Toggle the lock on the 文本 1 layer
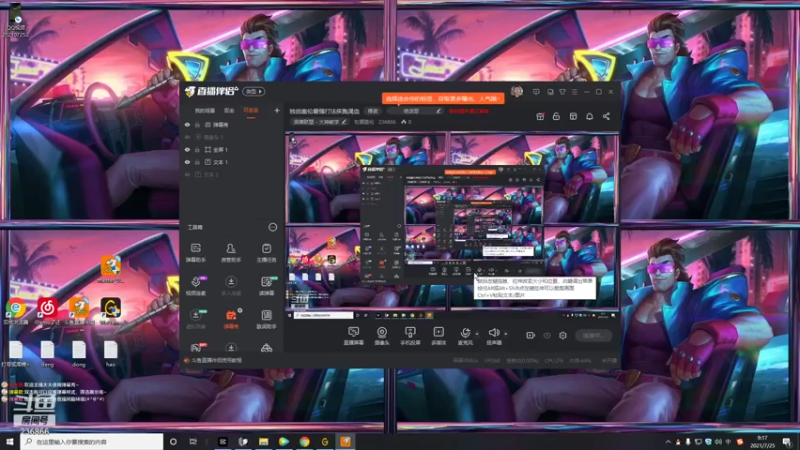The width and height of the screenshot is (800, 450). coord(197,162)
